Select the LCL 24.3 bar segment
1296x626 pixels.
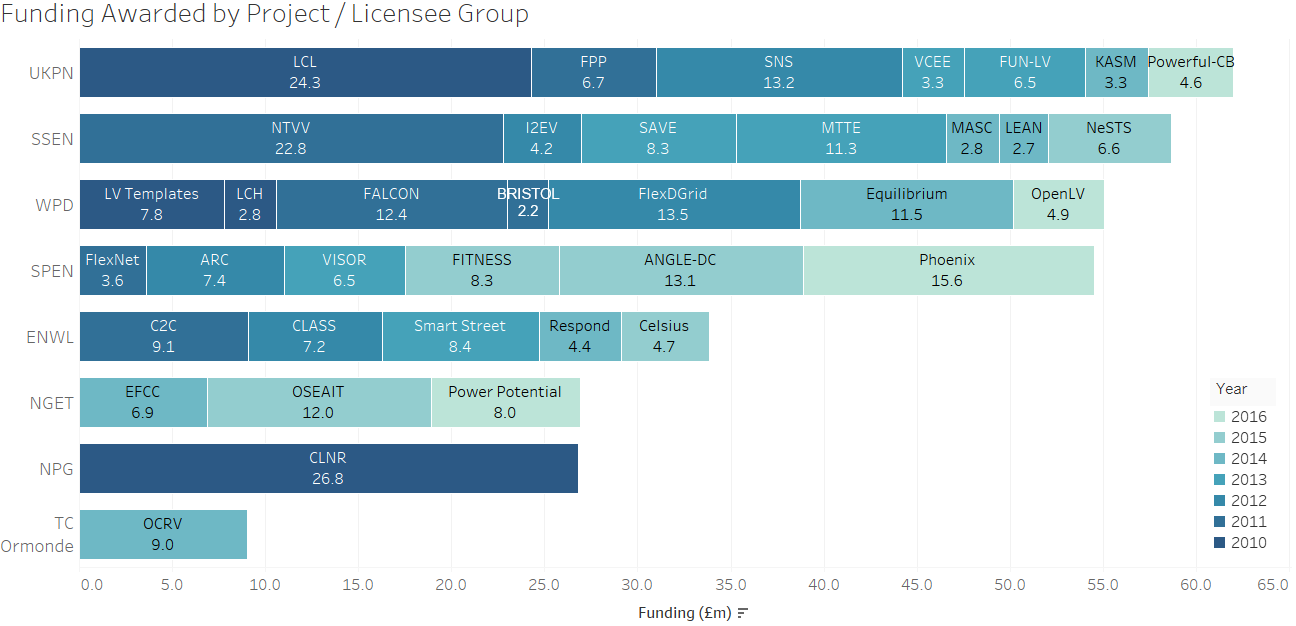click(x=305, y=72)
